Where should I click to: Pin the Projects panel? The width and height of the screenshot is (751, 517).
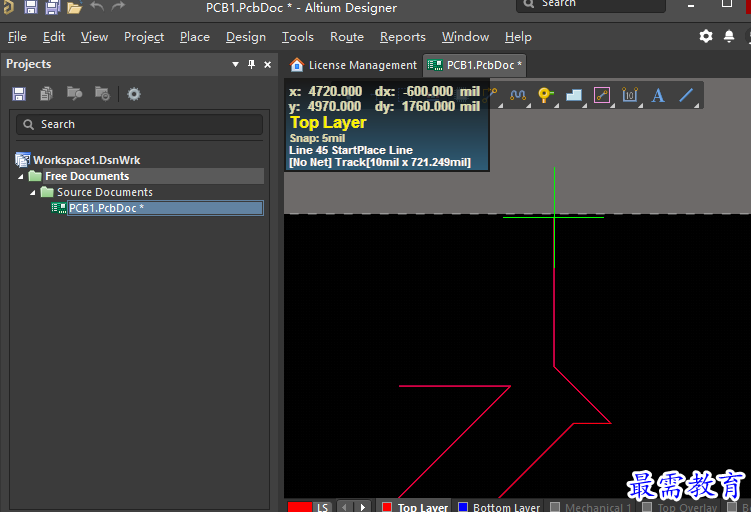(251, 64)
